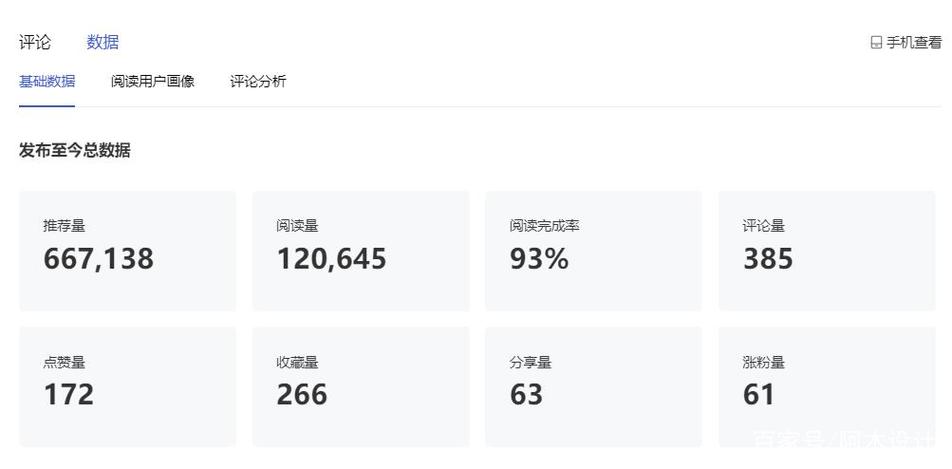Switch to the 评论 tab

click(35, 43)
